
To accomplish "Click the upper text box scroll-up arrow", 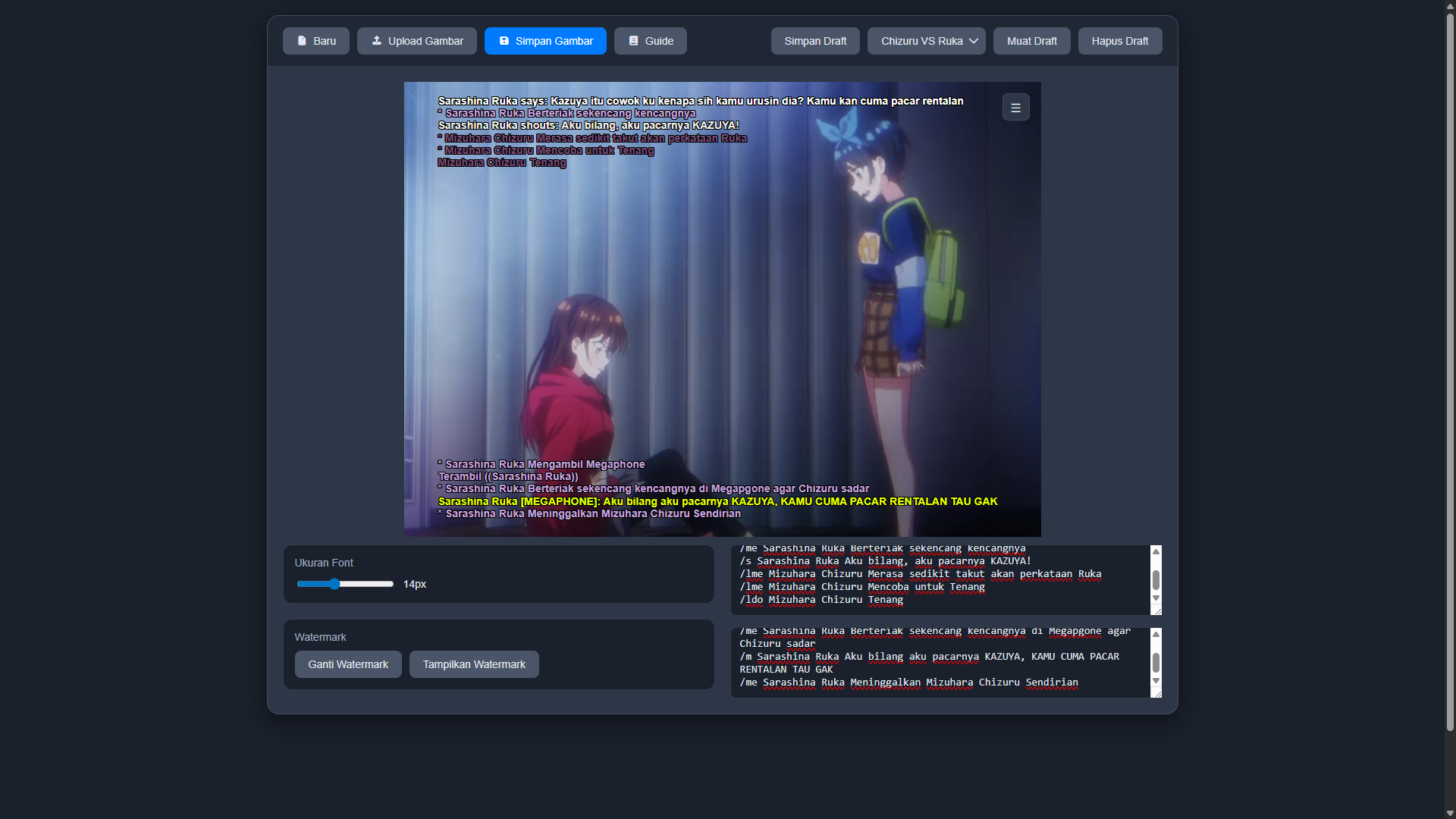I will (1156, 552).
